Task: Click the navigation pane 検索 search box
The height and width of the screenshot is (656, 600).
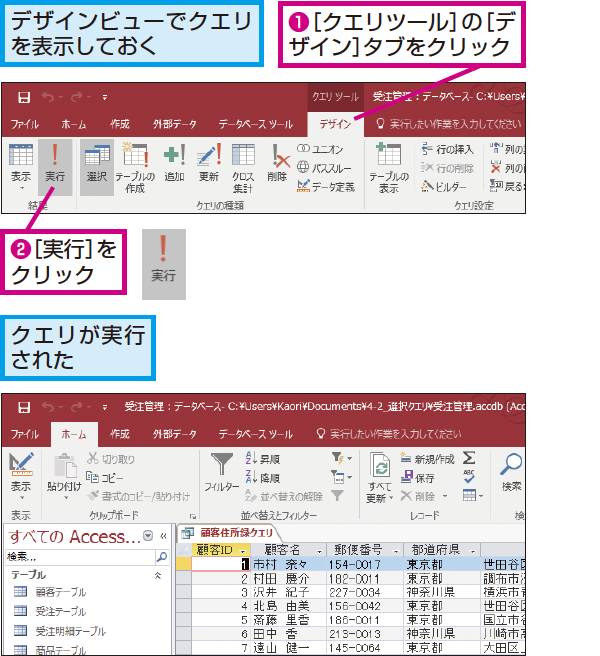Action: 80,556
